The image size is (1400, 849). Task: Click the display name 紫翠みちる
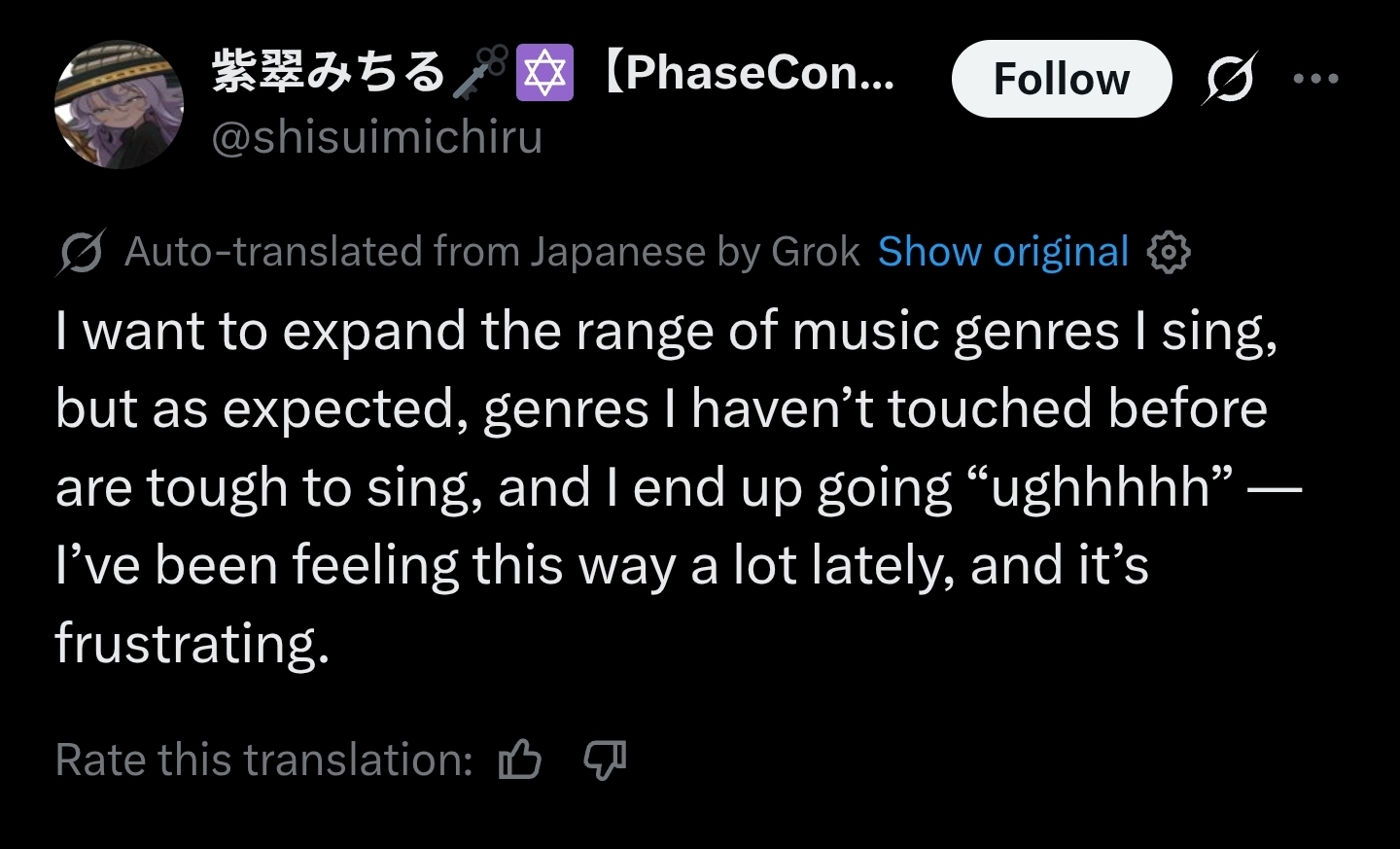click(328, 73)
